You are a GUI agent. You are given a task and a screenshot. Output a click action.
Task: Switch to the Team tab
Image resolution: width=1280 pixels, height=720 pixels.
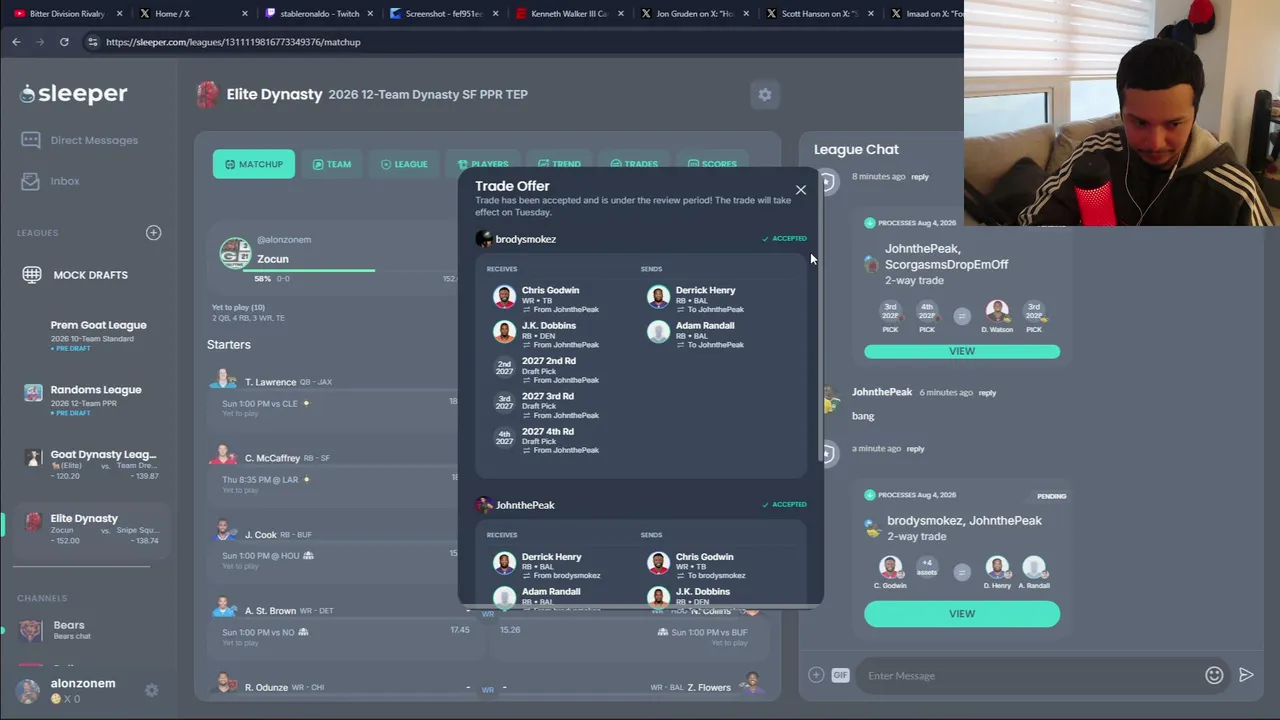pos(332,164)
